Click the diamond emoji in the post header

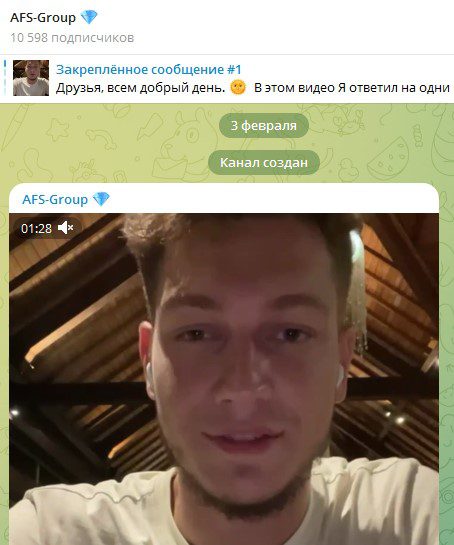click(x=101, y=199)
